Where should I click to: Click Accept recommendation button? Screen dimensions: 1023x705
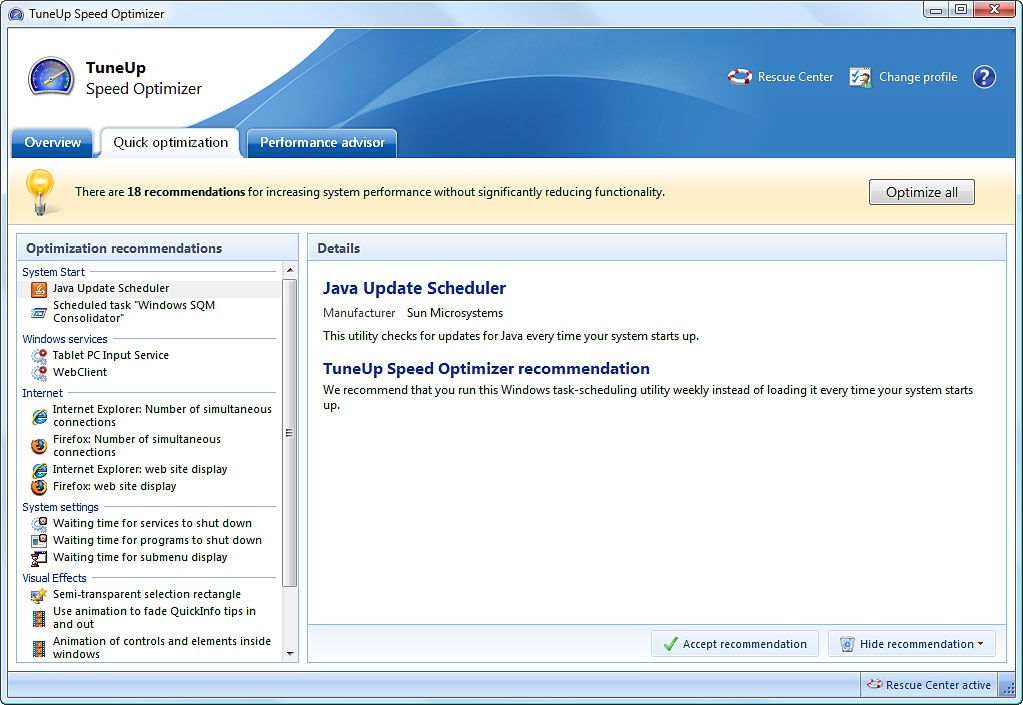pyautogui.click(x=735, y=644)
